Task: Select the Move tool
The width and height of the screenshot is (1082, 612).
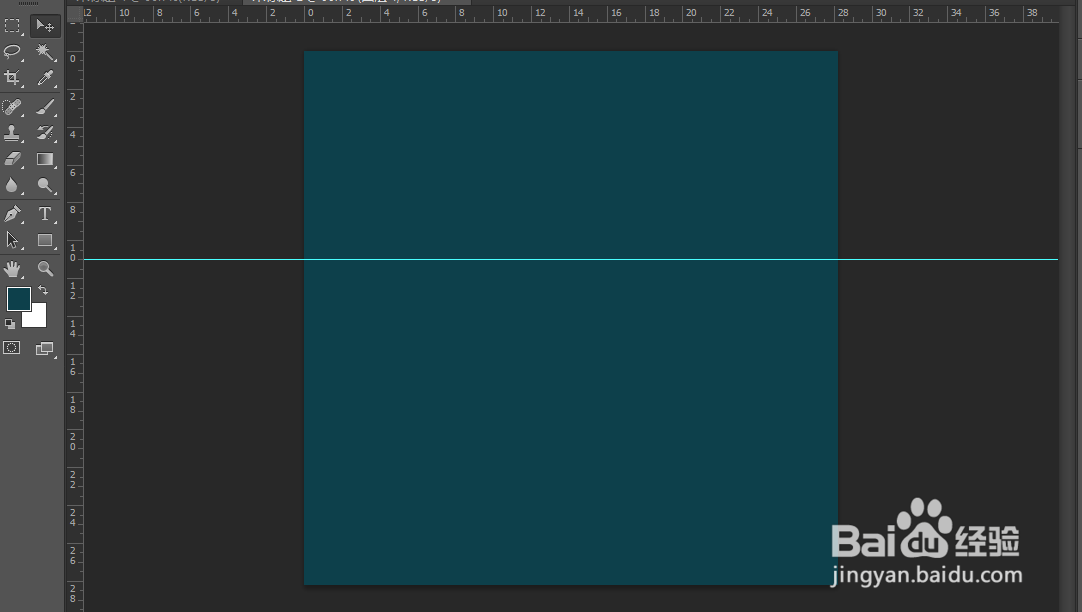Action: (x=45, y=26)
